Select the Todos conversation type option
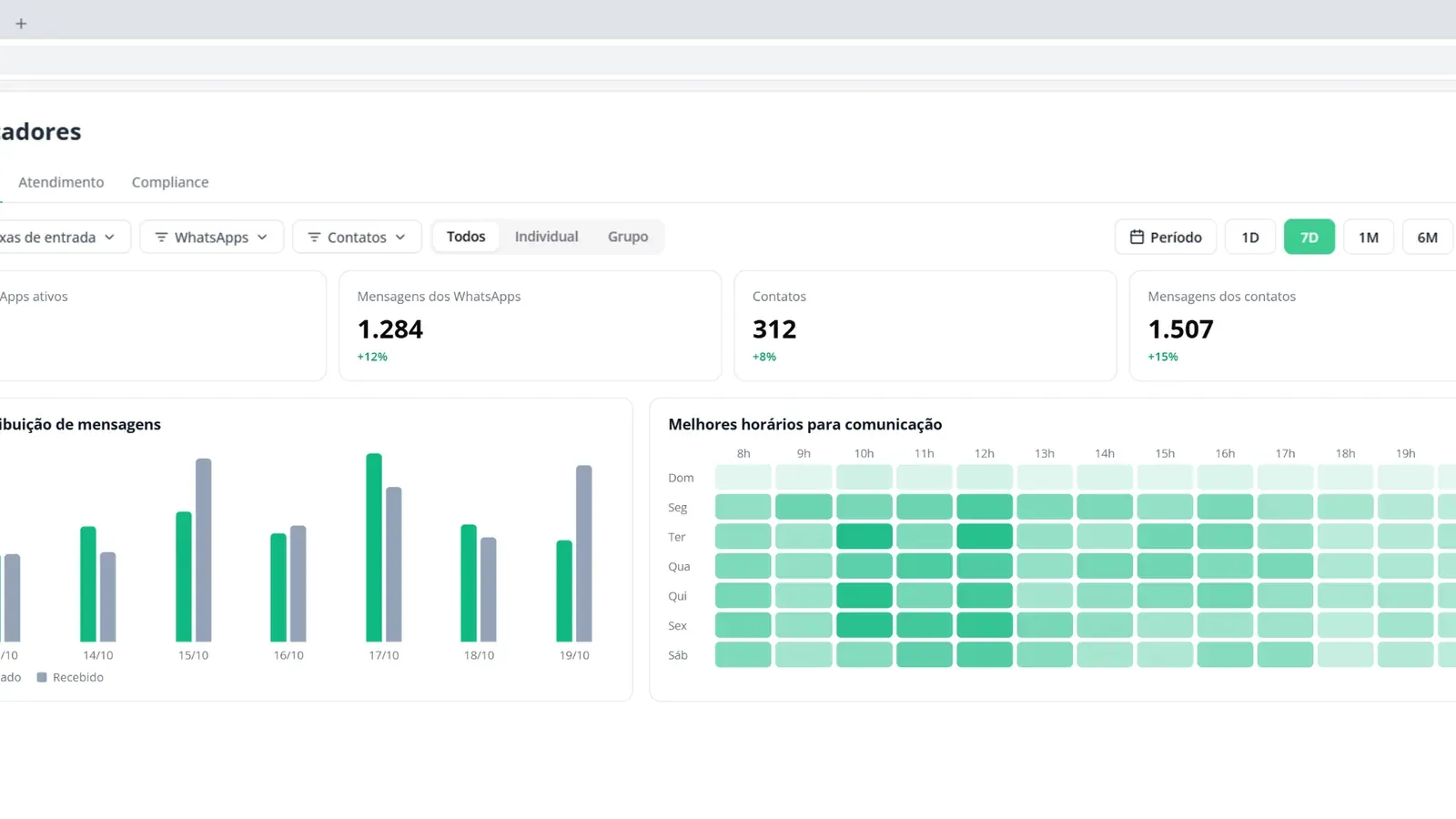 click(466, 237)
